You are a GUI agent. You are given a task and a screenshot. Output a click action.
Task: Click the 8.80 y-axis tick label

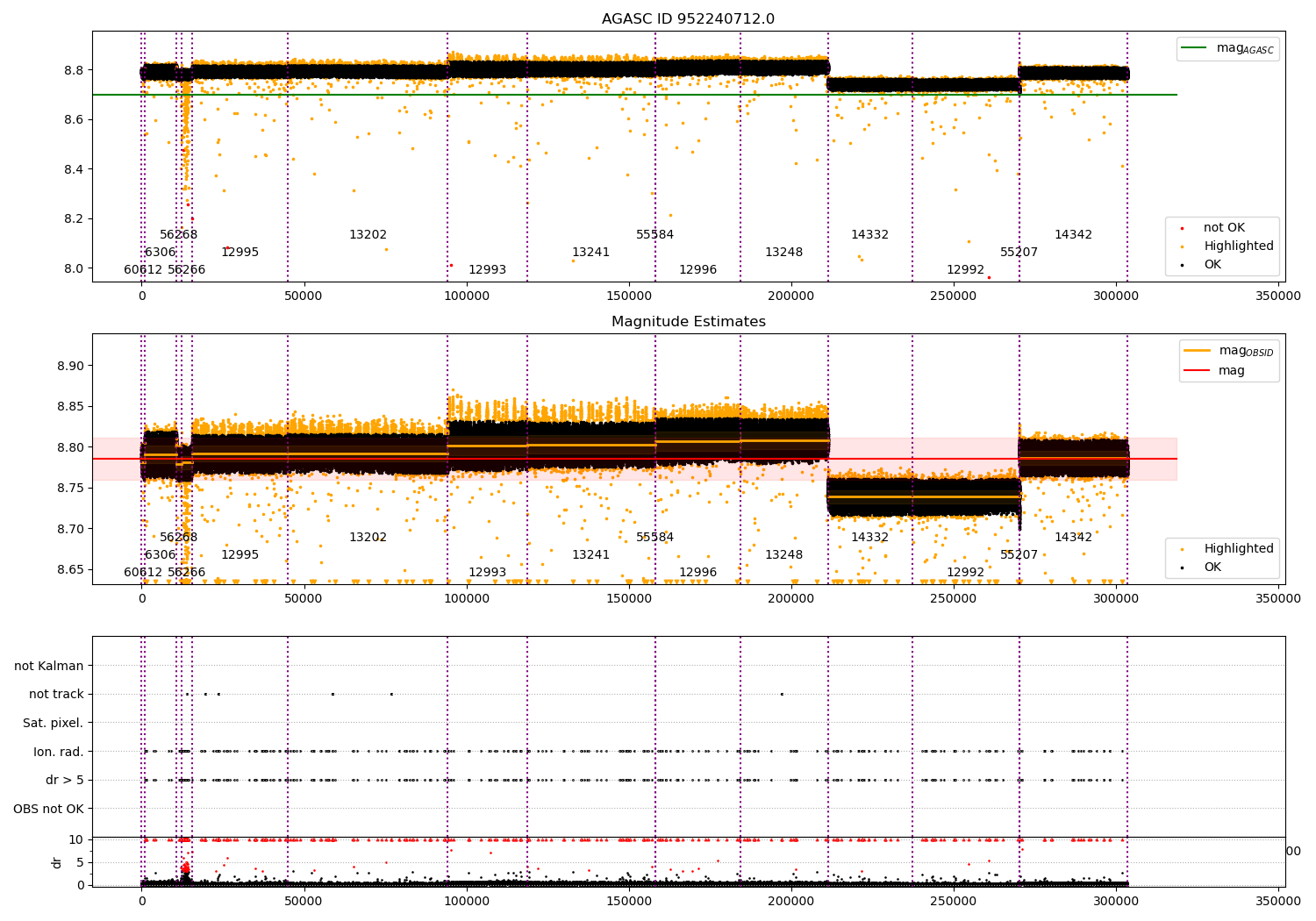(71, 447)
